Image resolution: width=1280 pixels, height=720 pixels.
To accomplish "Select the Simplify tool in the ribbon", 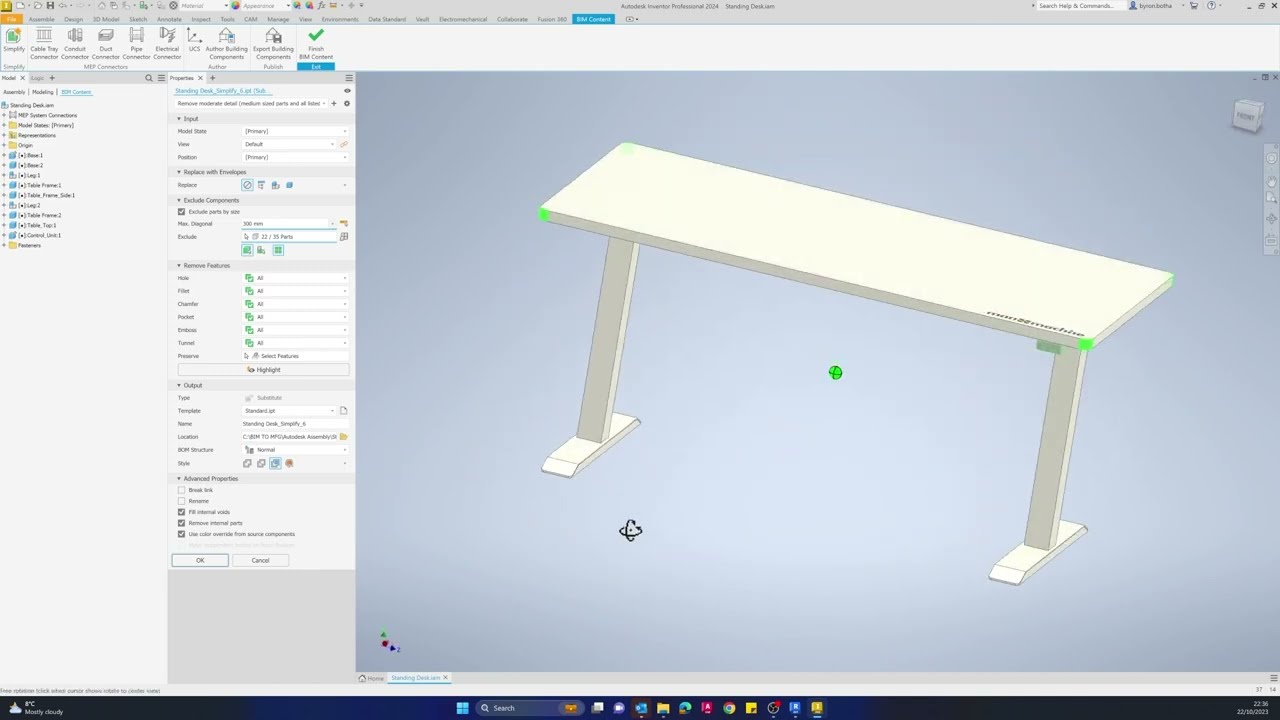I will pyautogui.click(x=14, y=42).
